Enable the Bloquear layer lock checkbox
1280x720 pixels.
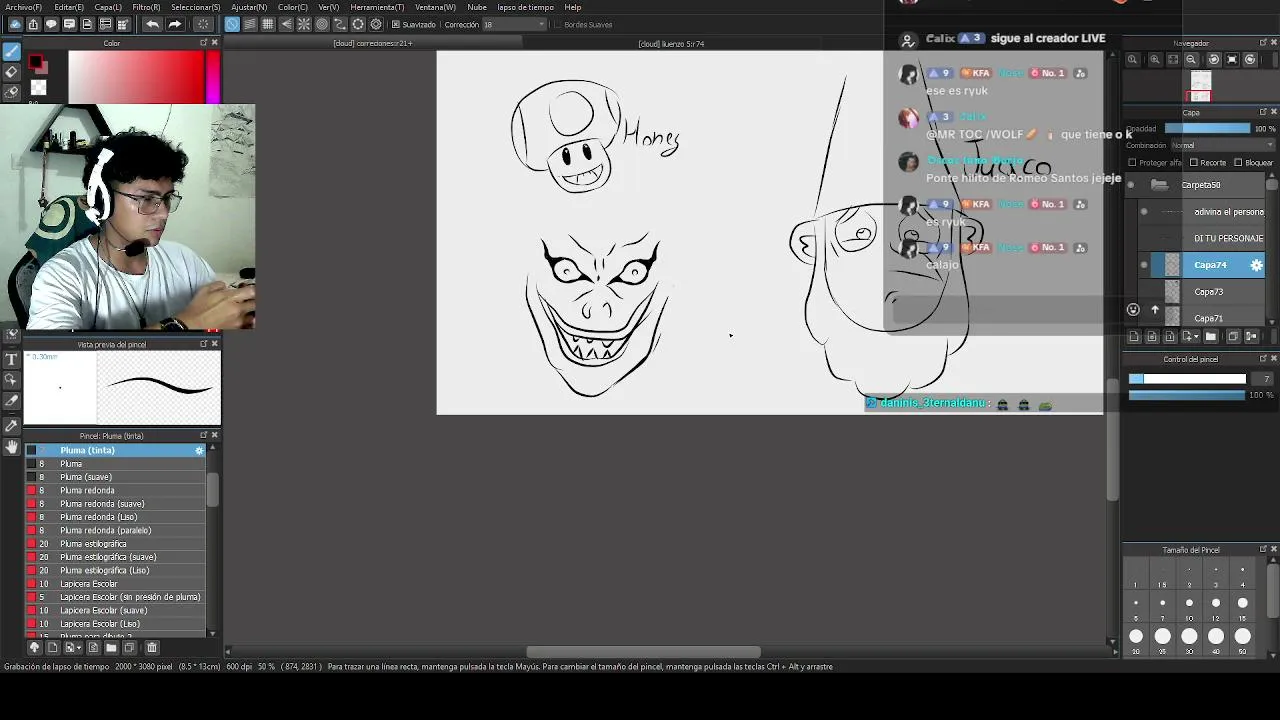[1238, 163]
